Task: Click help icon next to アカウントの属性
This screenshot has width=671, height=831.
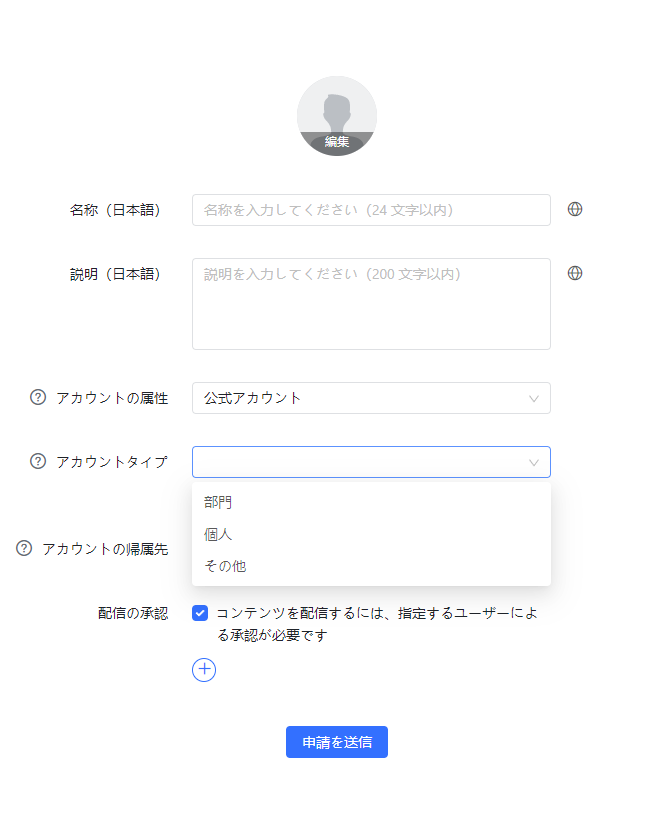Action: coord(38,397)
